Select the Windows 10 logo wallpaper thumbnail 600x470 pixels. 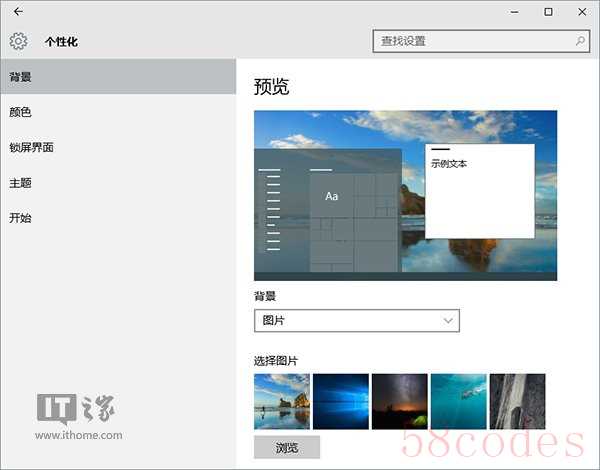[x=341, y=401]
